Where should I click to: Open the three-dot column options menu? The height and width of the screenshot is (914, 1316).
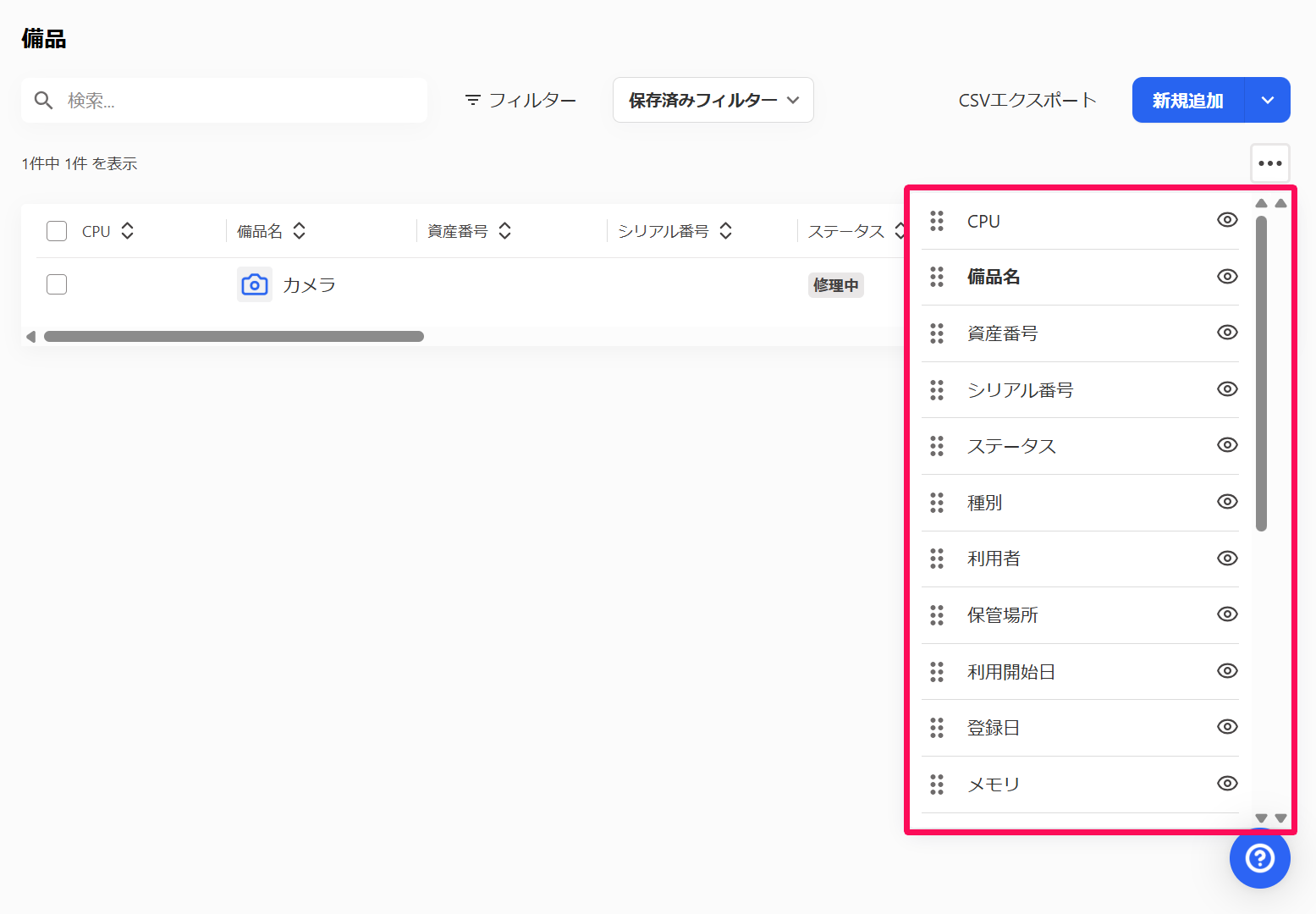1269,163
